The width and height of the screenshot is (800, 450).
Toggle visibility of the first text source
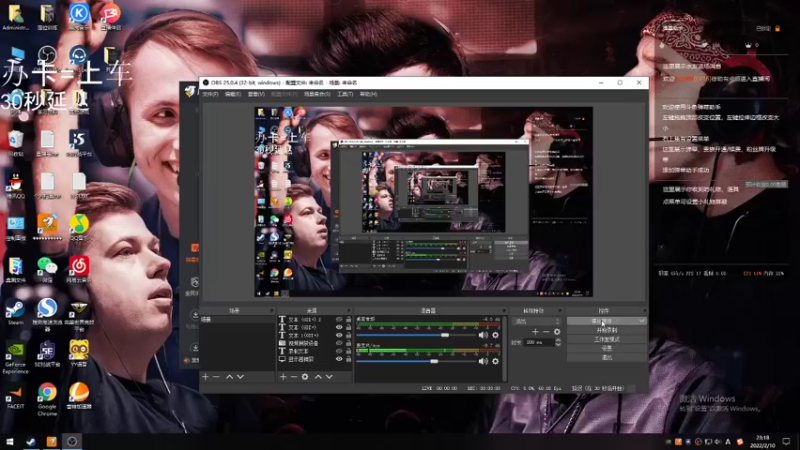(x=339, y=319)
